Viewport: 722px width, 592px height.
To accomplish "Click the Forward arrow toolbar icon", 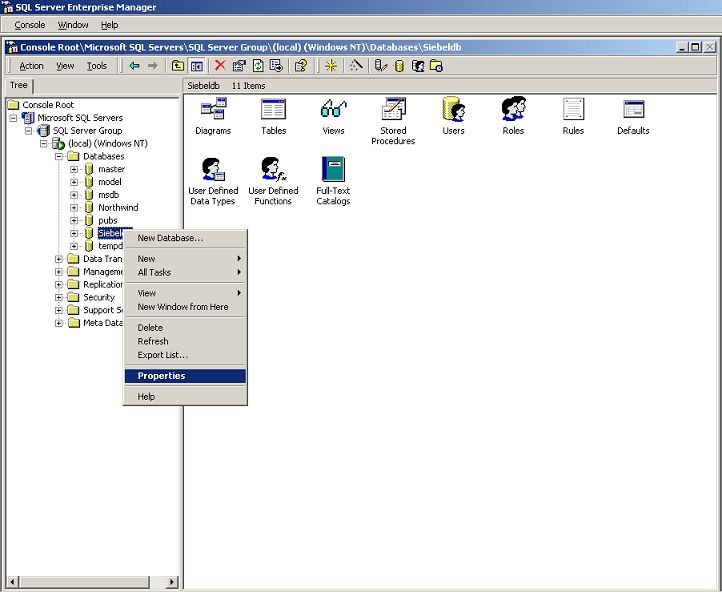I will click(152, 66).
